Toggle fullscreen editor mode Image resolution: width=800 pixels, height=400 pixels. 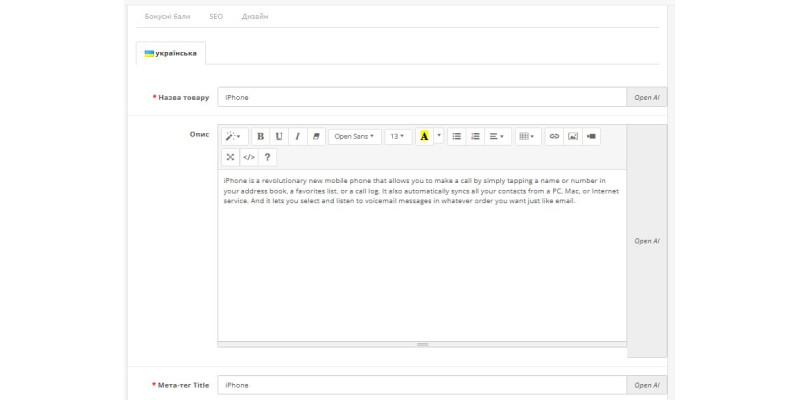[231, 157]
